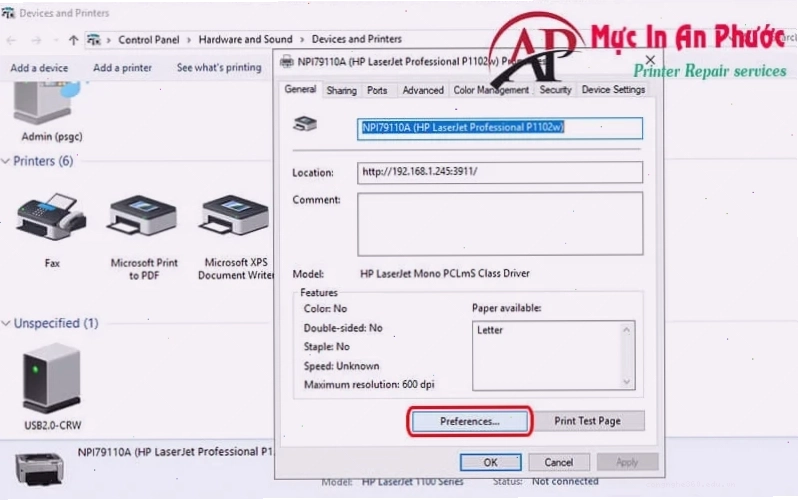
Task: Expand breadcrumb arrow before Control Panel
Action: click(x=108, y=40)
